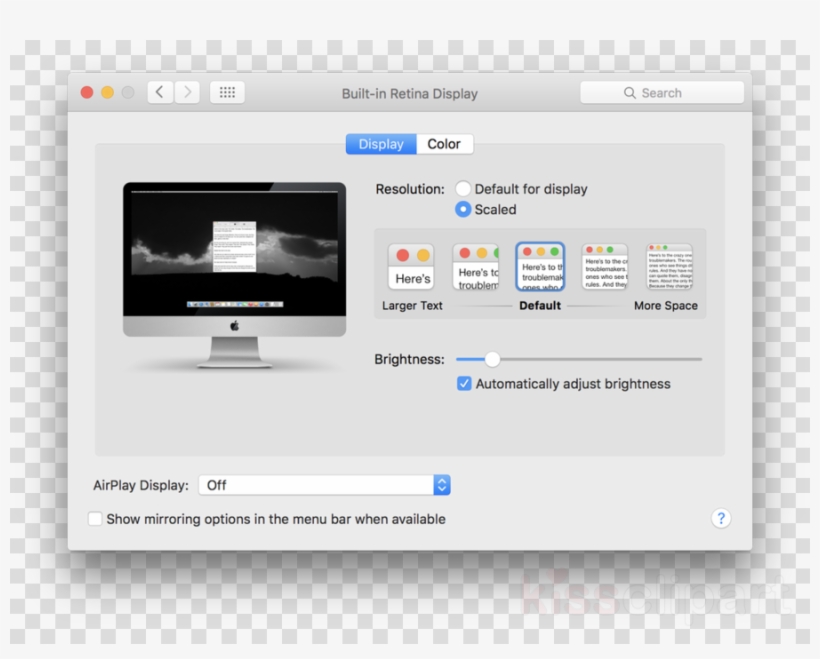820x659 pixels.
Task: Click the AirPlay Display stepper arrows
Action: [441, 485]
